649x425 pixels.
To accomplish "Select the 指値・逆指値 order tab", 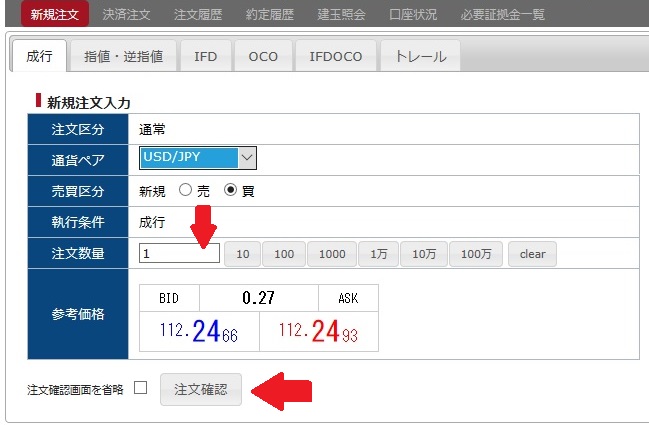I will (x=124, y=56).
